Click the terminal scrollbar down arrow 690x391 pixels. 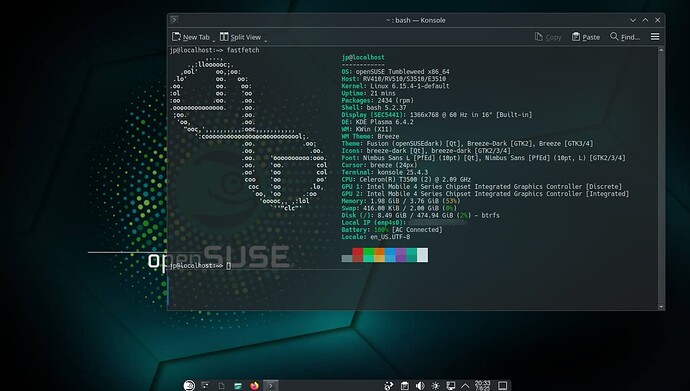[x=661, y=307]
